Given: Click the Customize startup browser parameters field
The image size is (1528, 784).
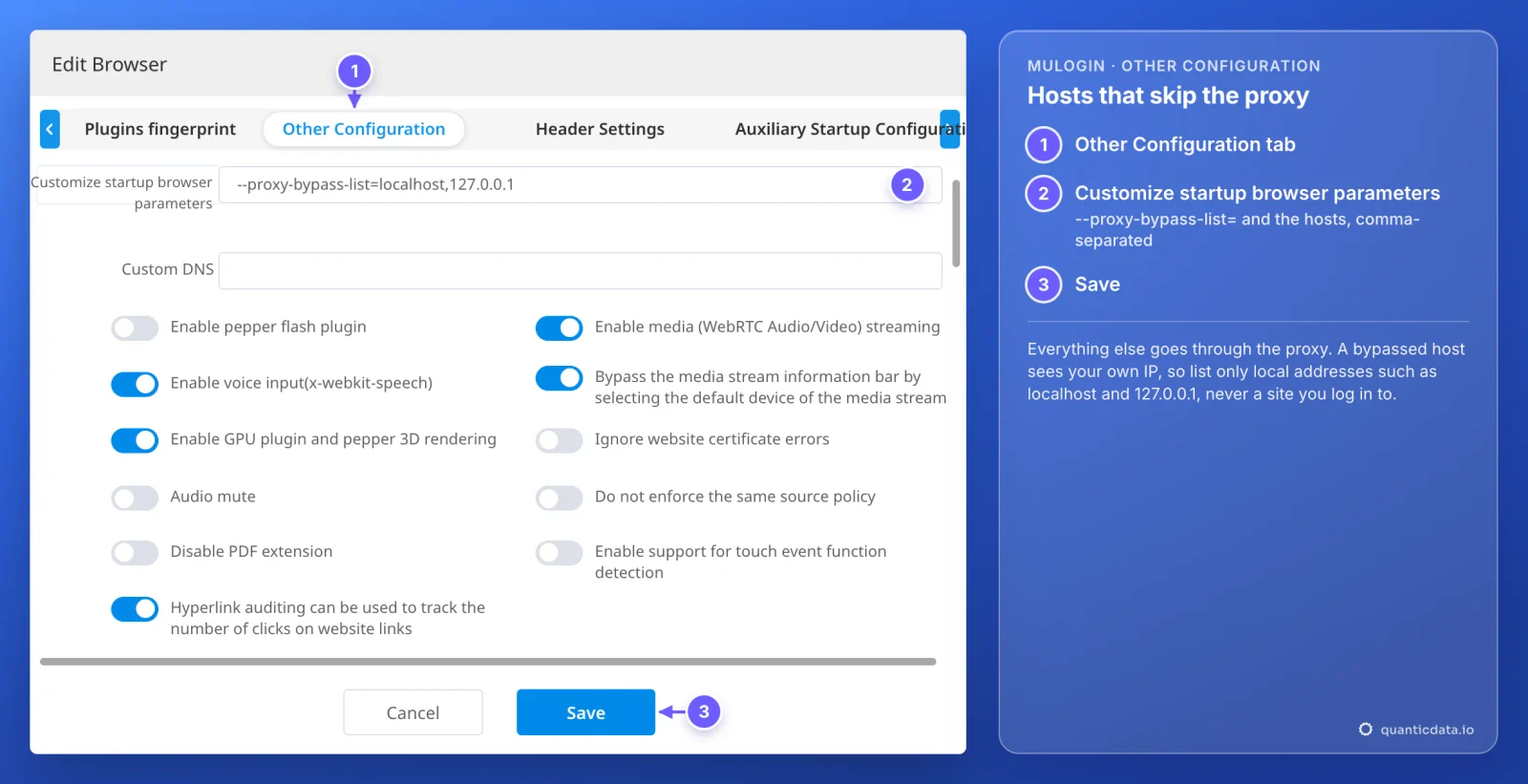Looking at the screenshot, I should point(581,184).
